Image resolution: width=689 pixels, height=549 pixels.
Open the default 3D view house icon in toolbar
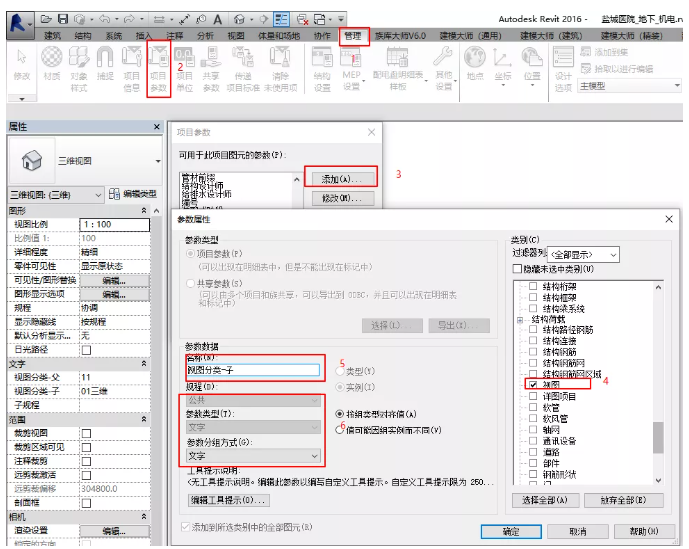tap(239, 19)
